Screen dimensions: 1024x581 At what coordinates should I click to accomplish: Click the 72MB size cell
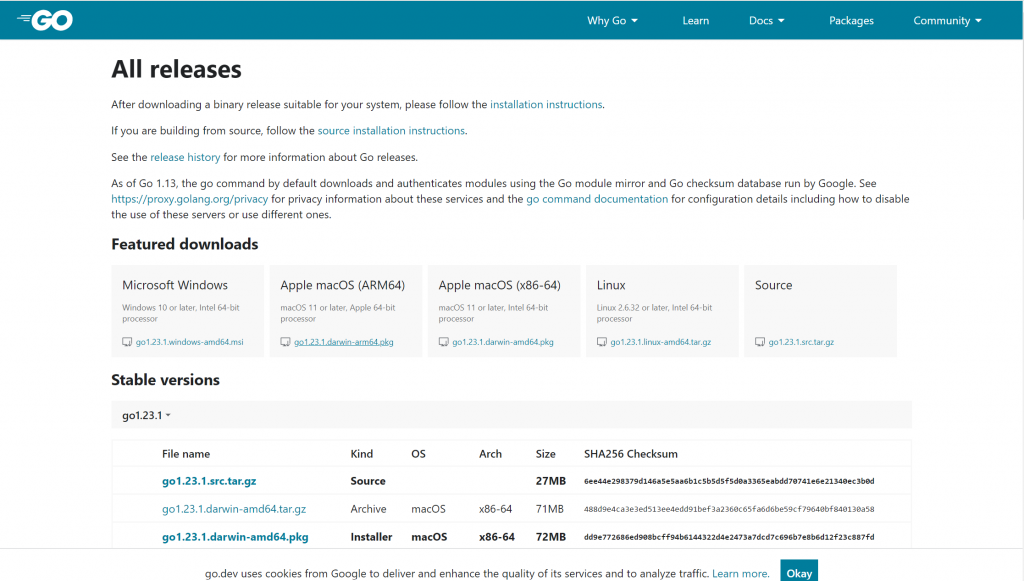(551, 537)
